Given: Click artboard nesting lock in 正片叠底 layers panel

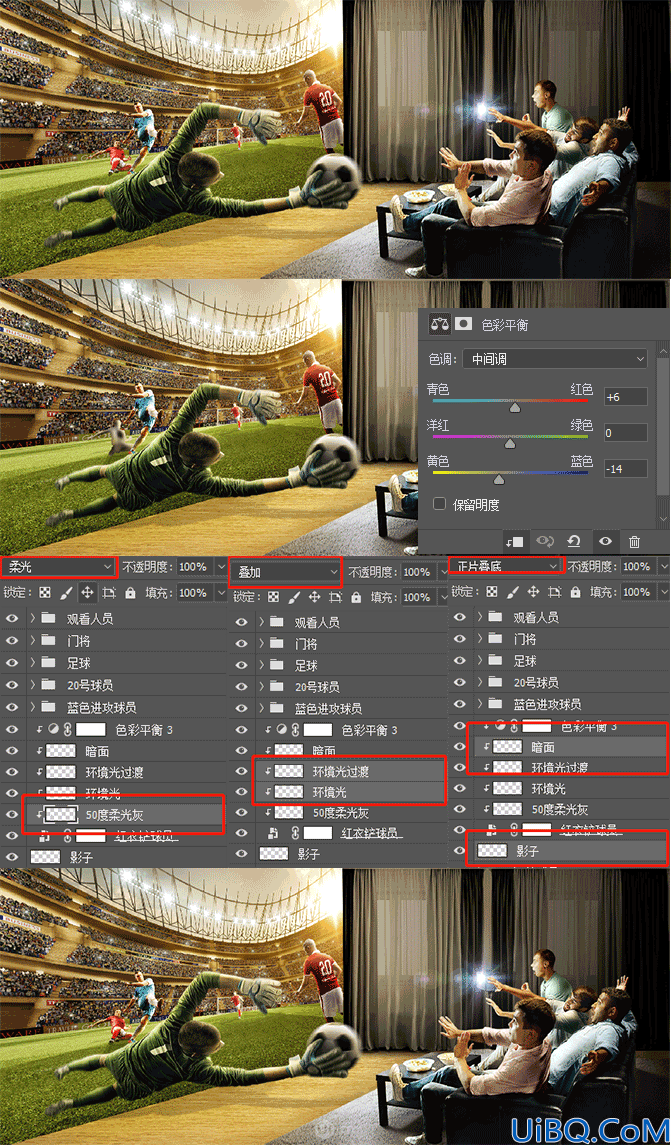Looking at the screenshot, I should (555, 591).
